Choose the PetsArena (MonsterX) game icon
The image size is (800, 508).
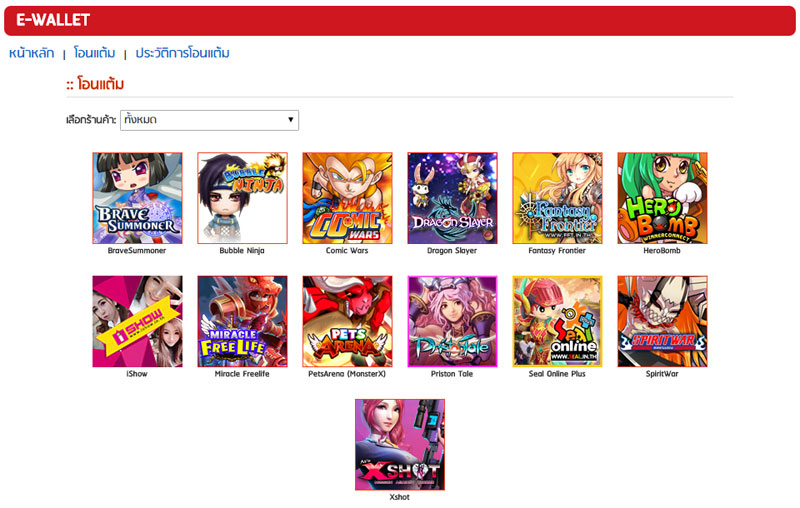click(347, 321)
